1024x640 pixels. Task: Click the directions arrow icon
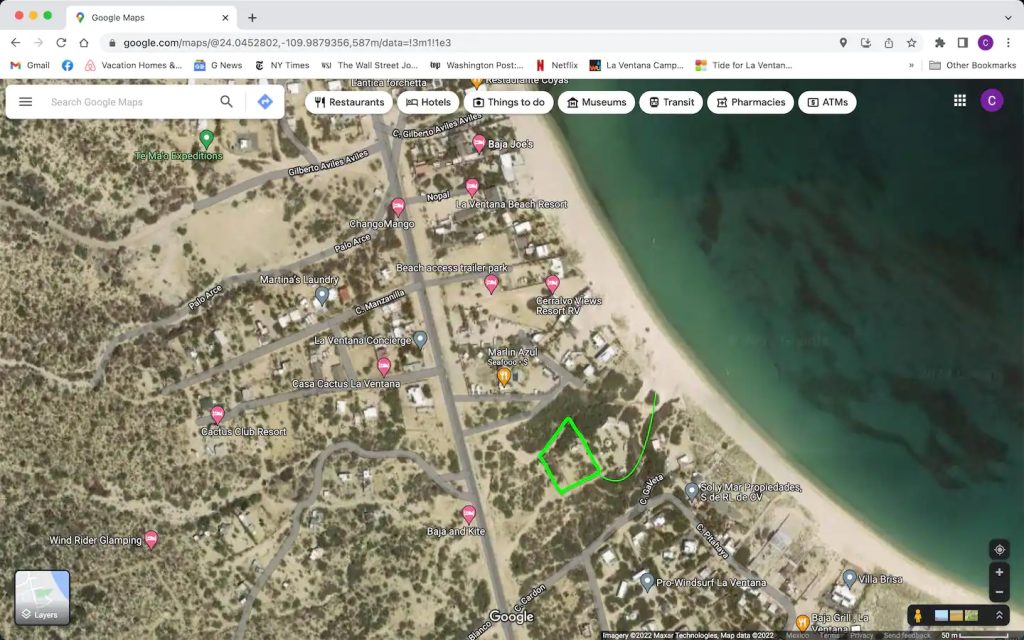[265, 102]
